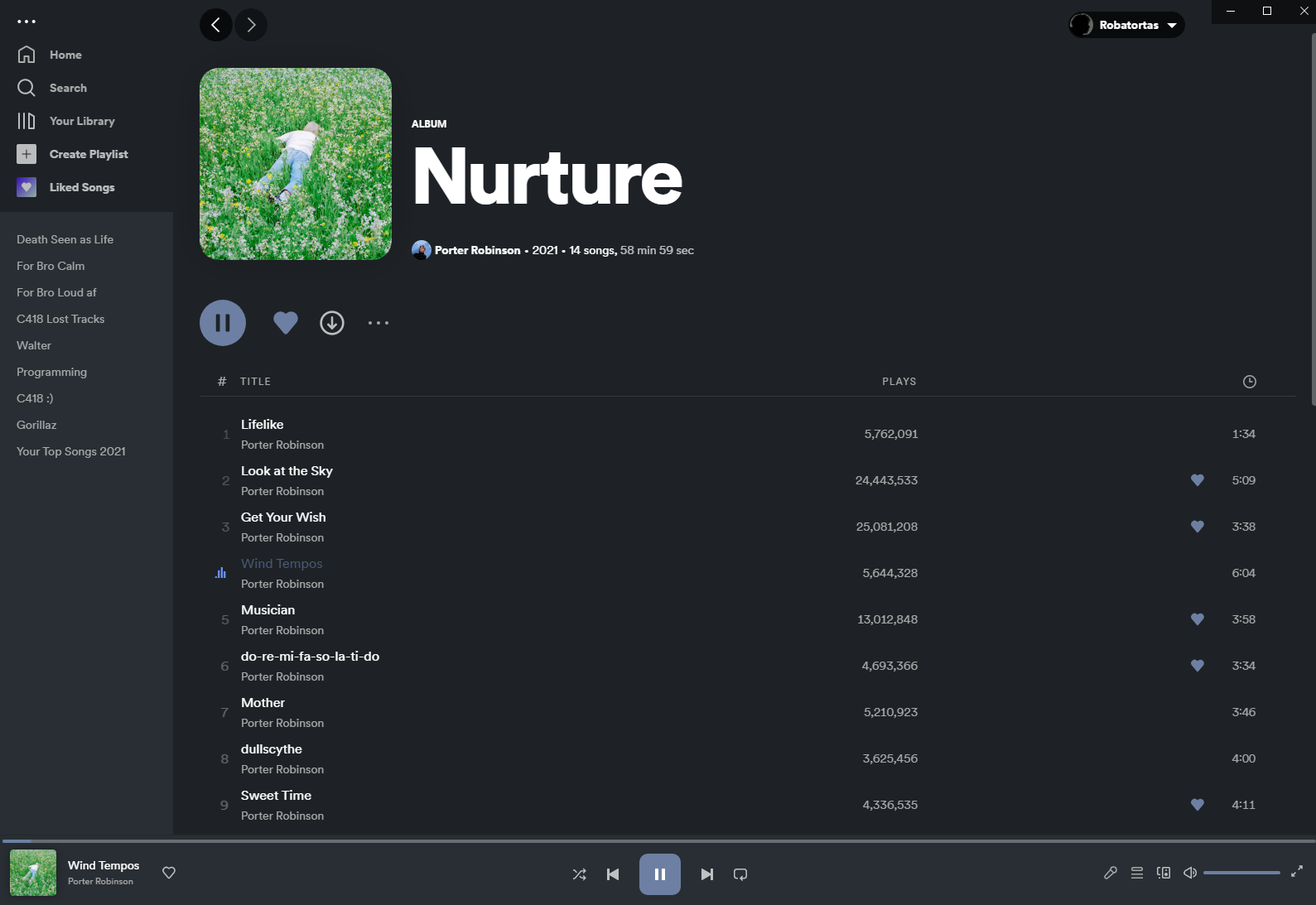Open Porter Robinson artist link in album header

478,250
